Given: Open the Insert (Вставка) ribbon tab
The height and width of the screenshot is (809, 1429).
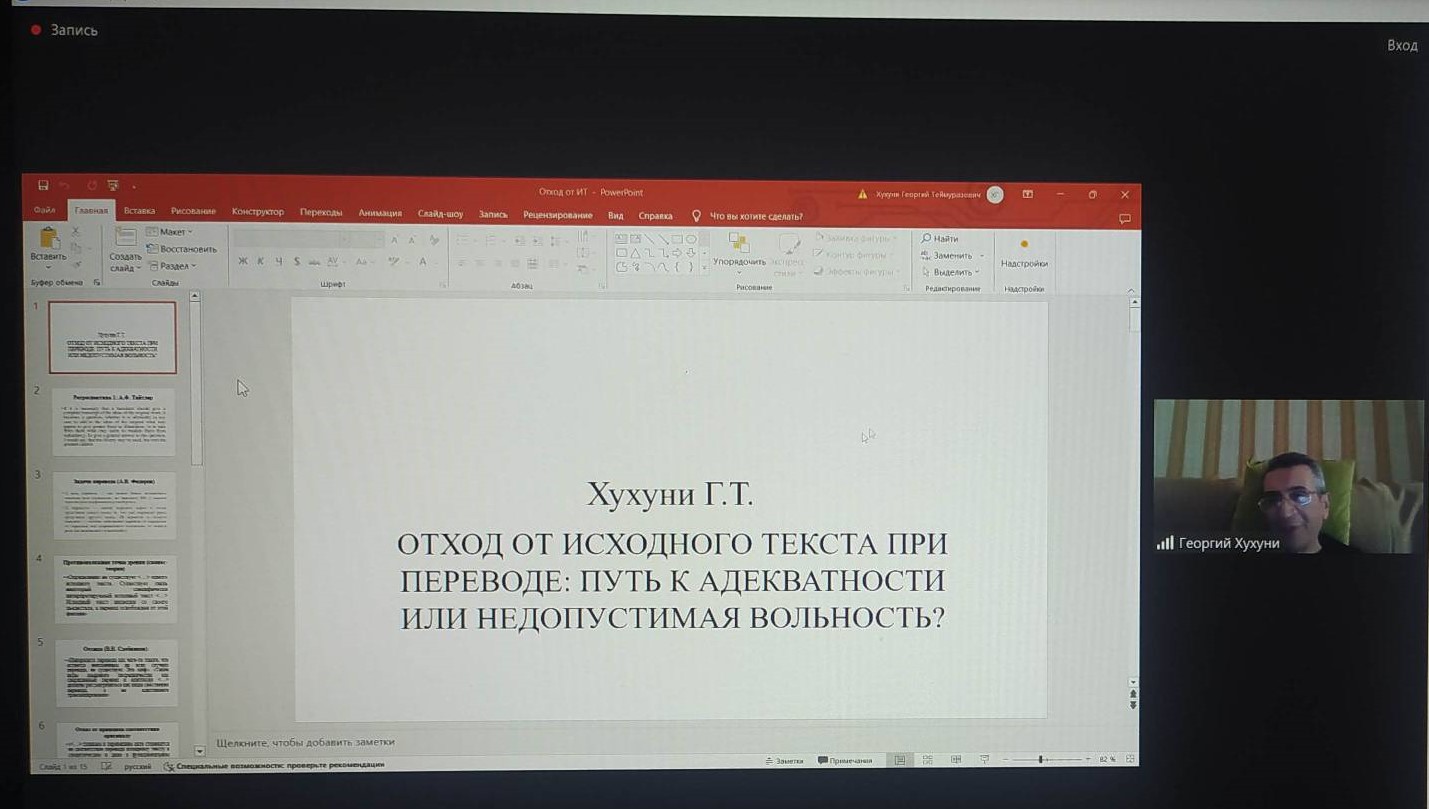Looking at the screenshot, I should (x=139, y=212).
